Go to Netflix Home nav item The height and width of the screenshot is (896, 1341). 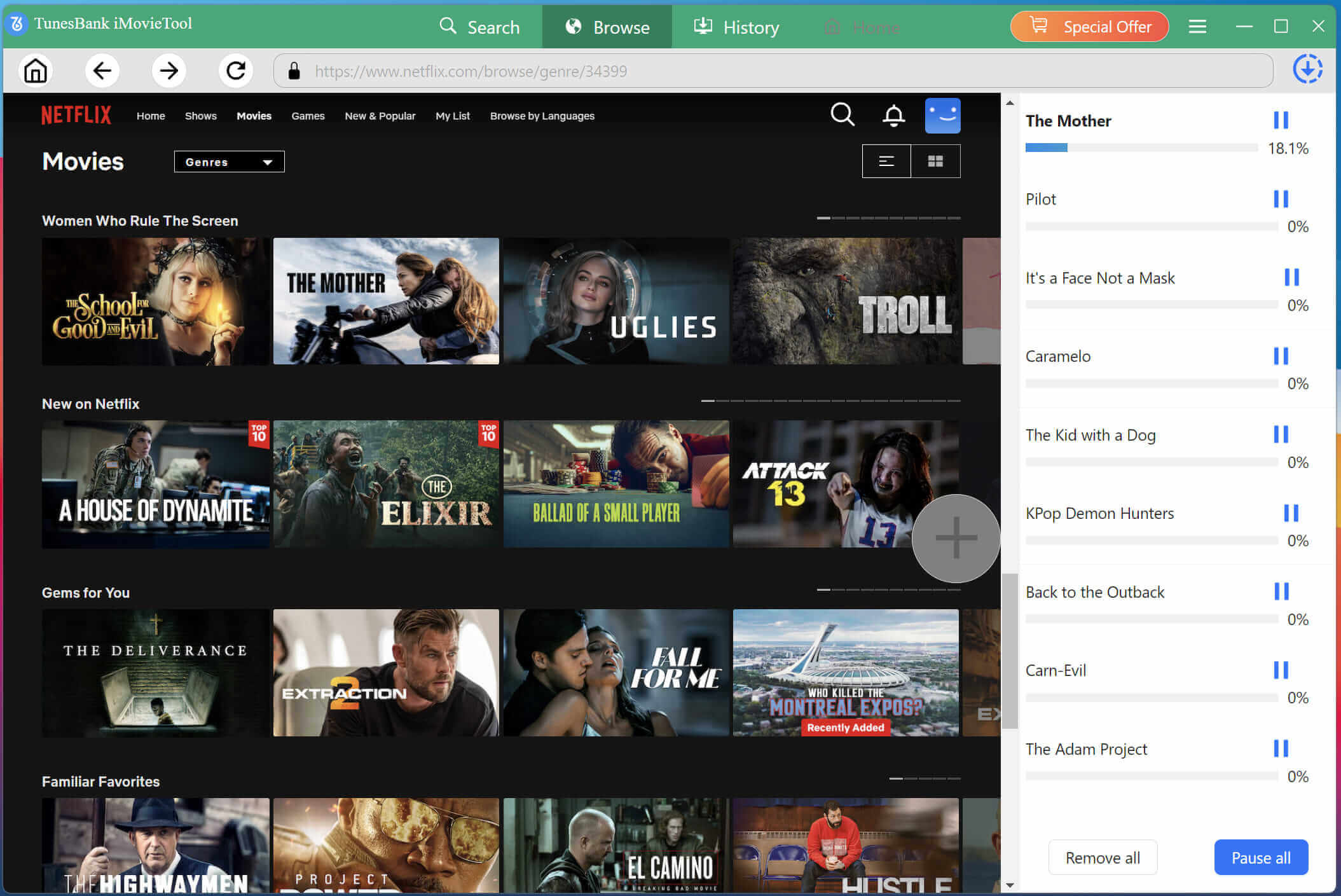[151, 116]
